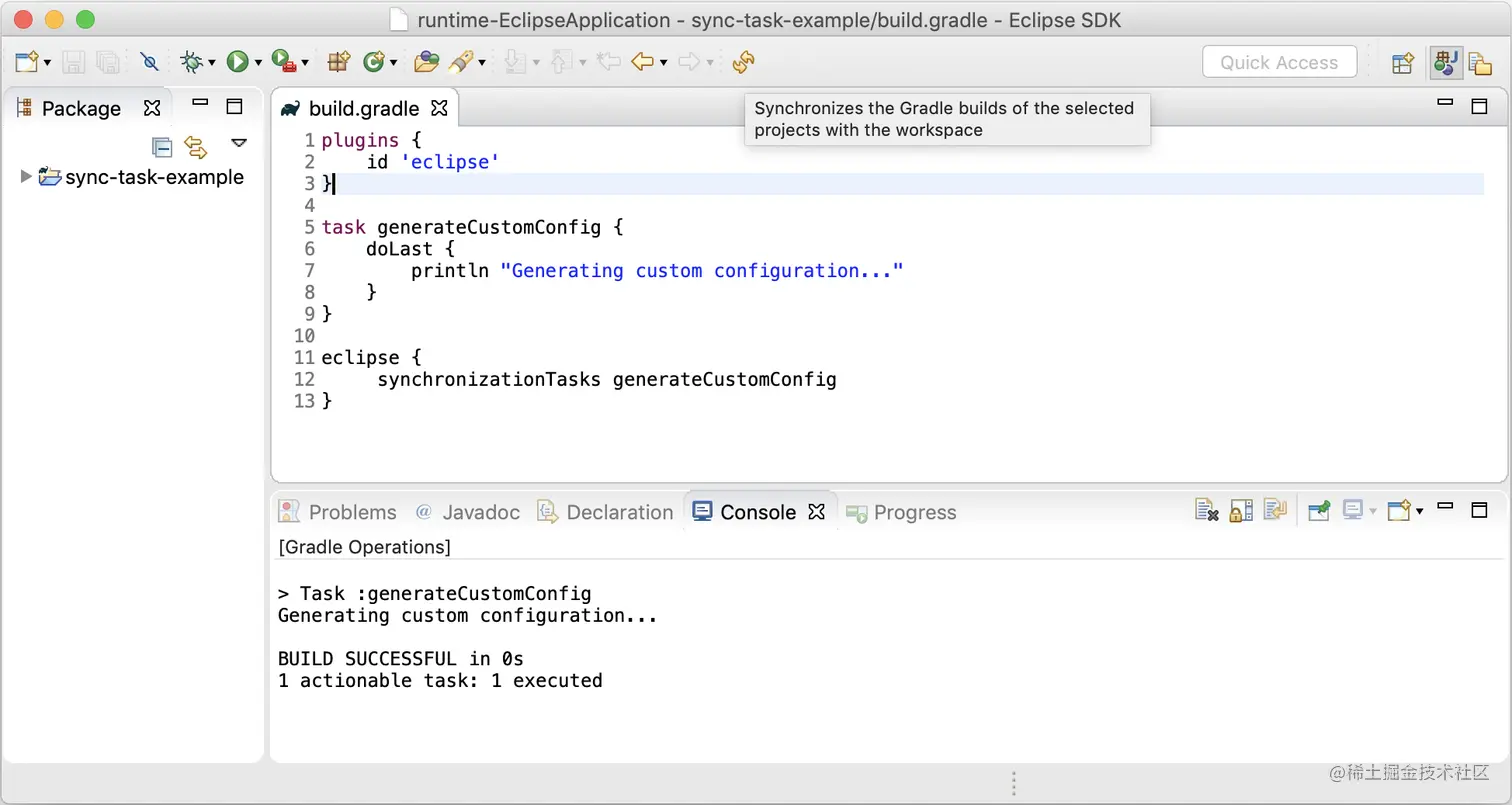Switch to the Problems tab
The width and height of the screenshot is (1512, 805).
tap(339, 512)
